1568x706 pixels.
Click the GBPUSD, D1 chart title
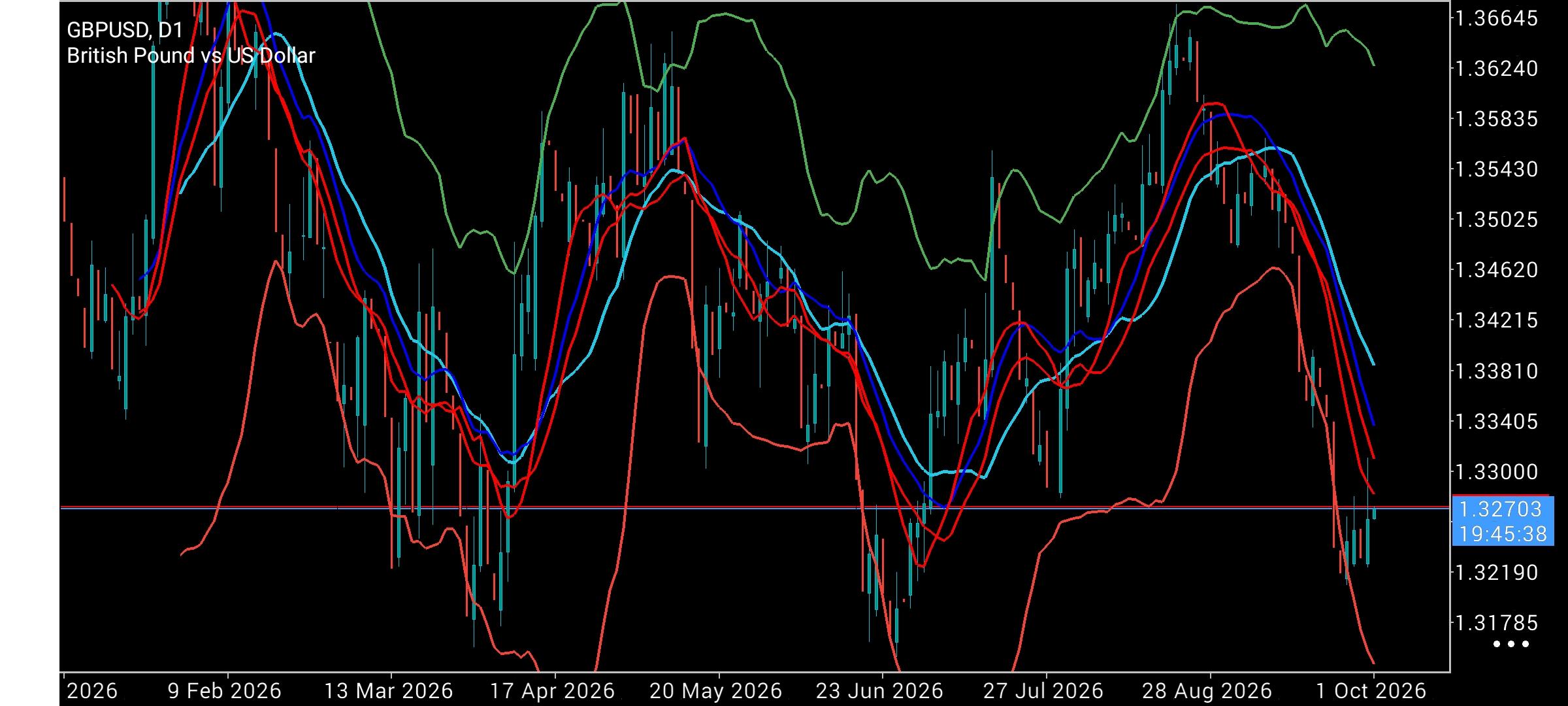coord(125,30)
